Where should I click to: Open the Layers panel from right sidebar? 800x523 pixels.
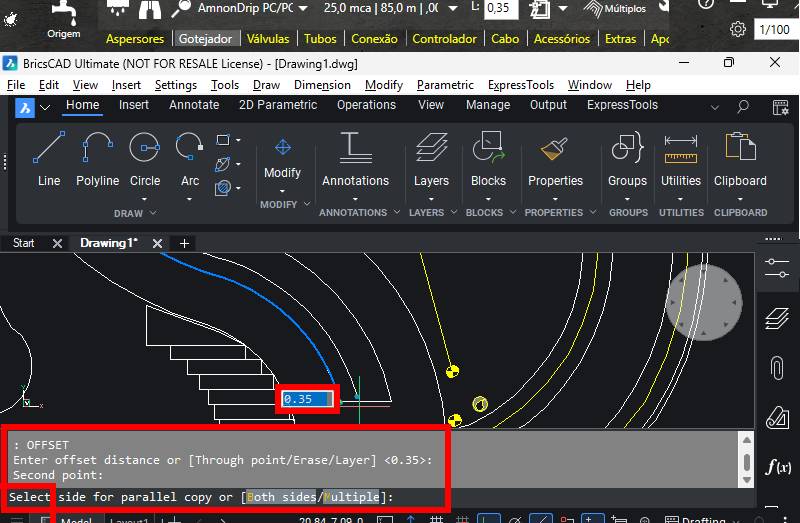[776, 318]
